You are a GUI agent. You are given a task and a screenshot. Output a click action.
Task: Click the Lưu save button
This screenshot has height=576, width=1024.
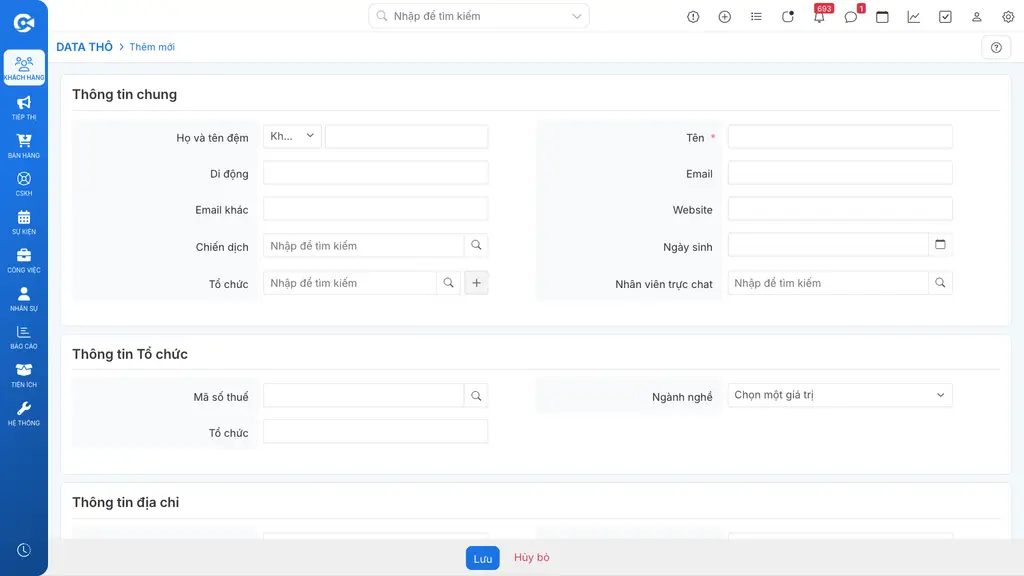[x=483, y=558]
